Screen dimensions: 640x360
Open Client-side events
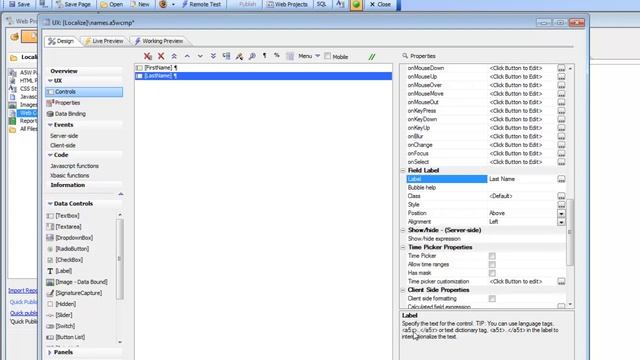pyautogui.click(x=63, y=145)
